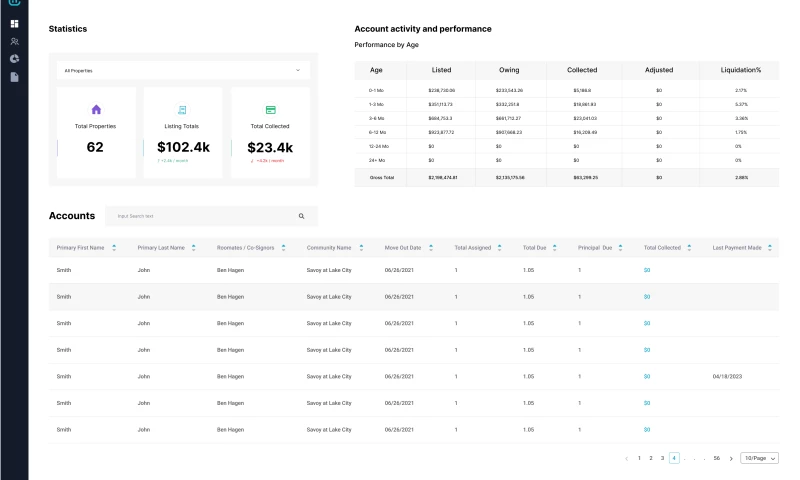Sort by Primary First Name column
Image resolution: width=800 pixels, height=480 pixels.
click(x=114, y=247)
